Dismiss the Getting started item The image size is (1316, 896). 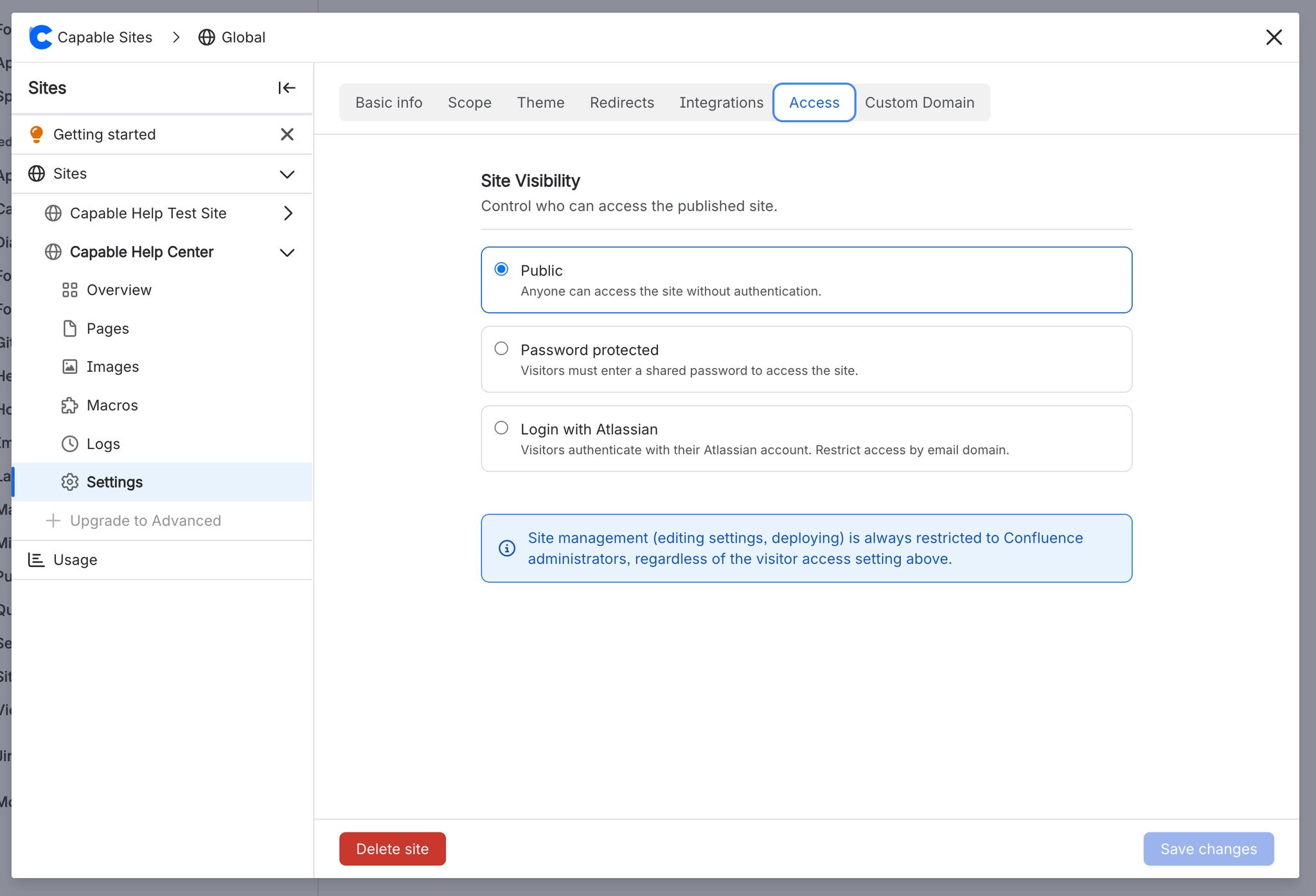(x=287, y=134)
